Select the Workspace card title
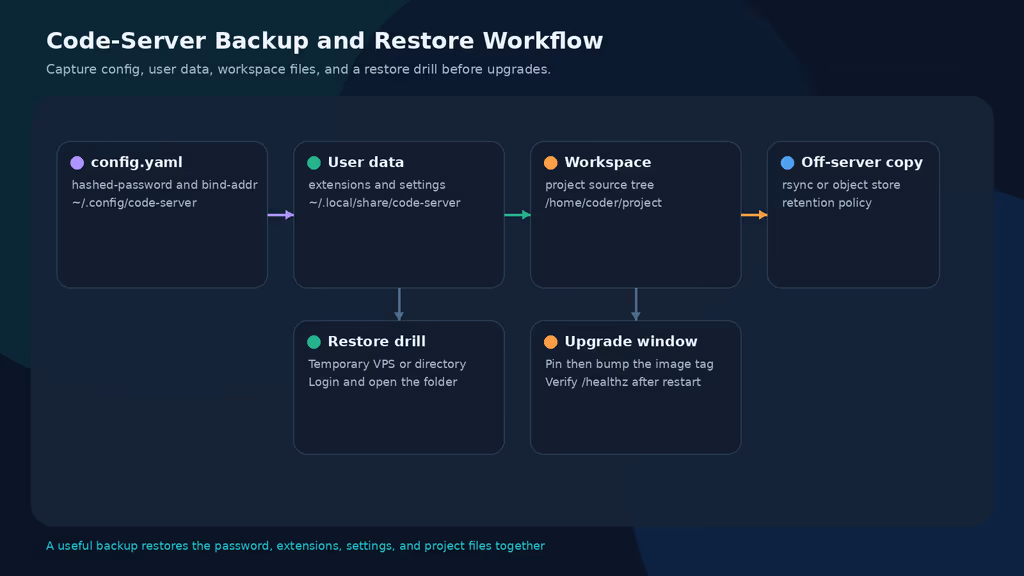This screenshot has width=1024, height=576. click(x=607, y=163)
